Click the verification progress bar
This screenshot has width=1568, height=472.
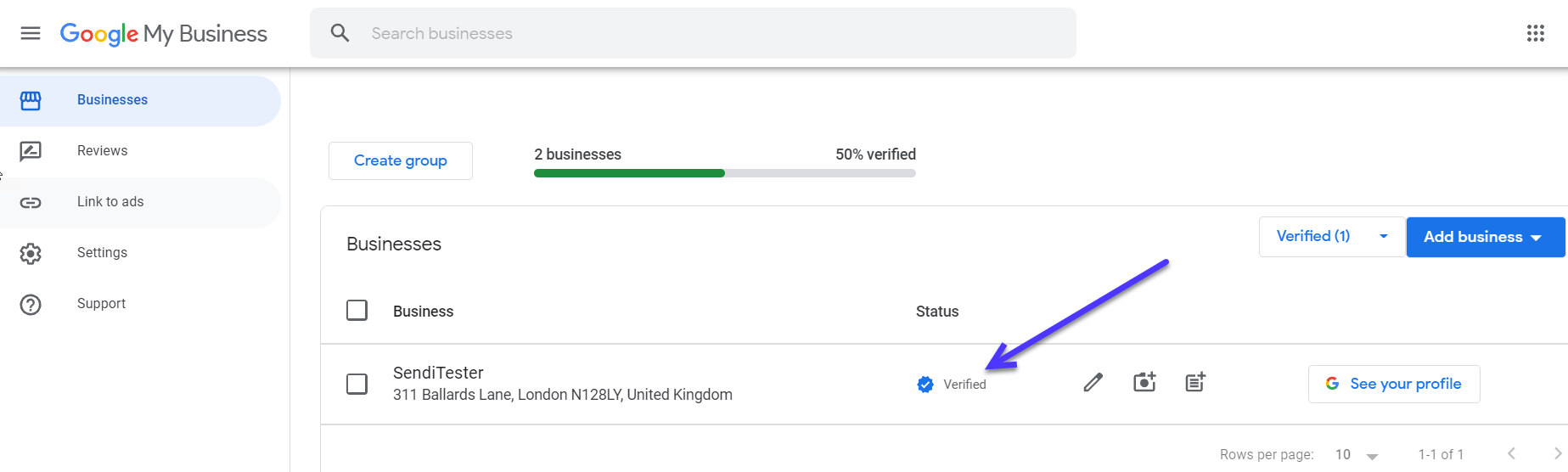725,173
